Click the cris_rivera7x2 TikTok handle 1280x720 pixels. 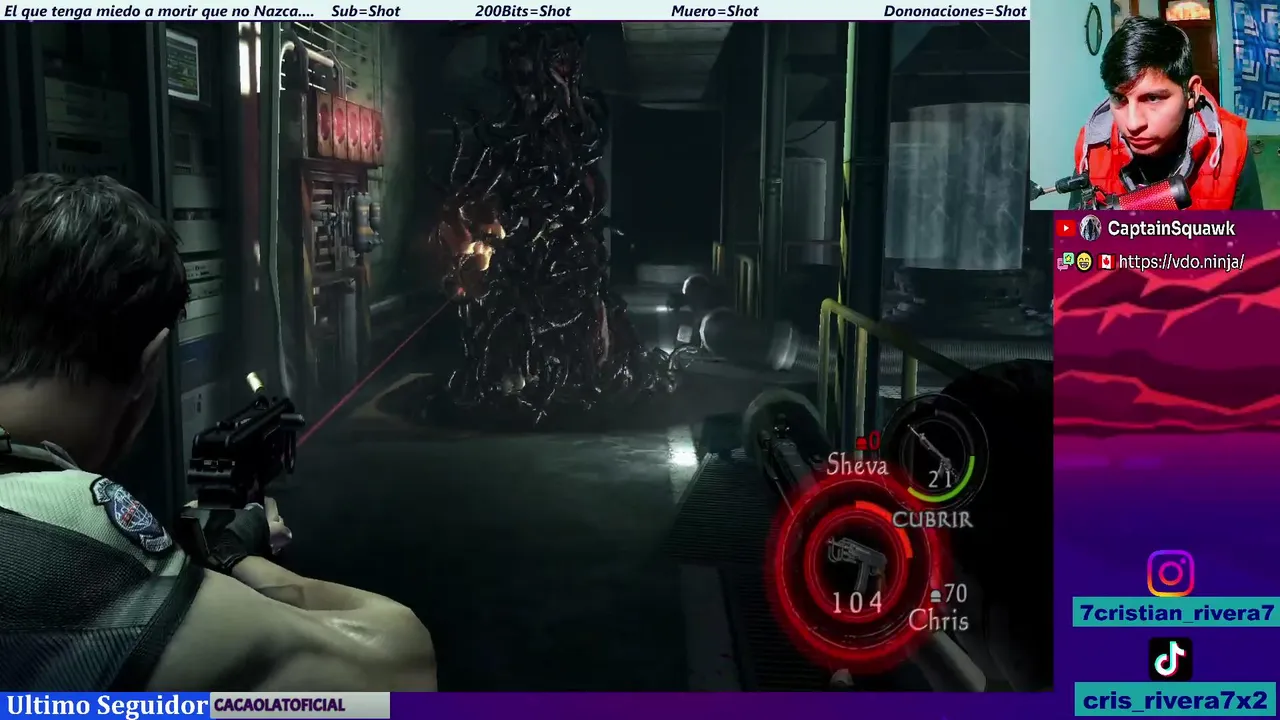coord(1177,700)
